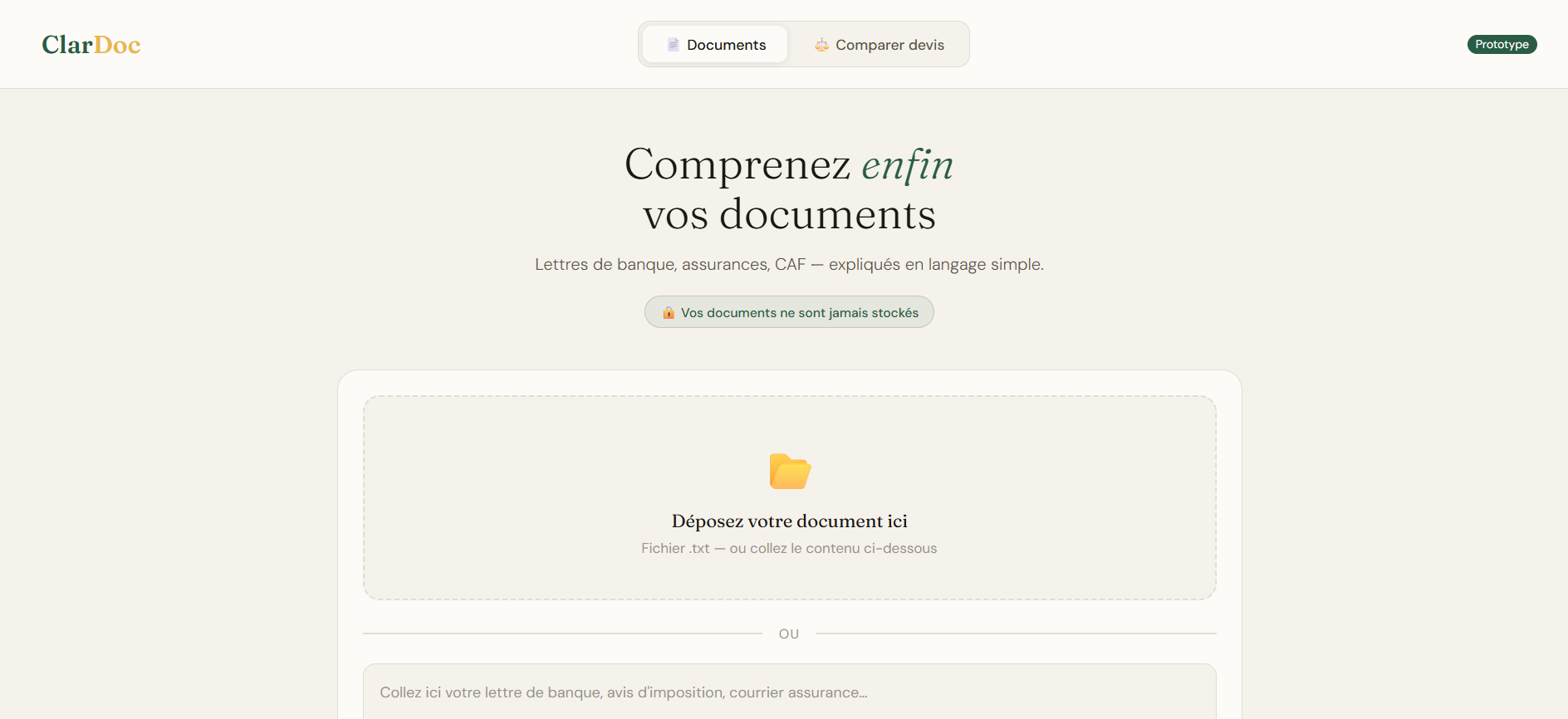Screen dimensions: 1568x719
Task: Open the Documents tab
Action: point(715,45)
